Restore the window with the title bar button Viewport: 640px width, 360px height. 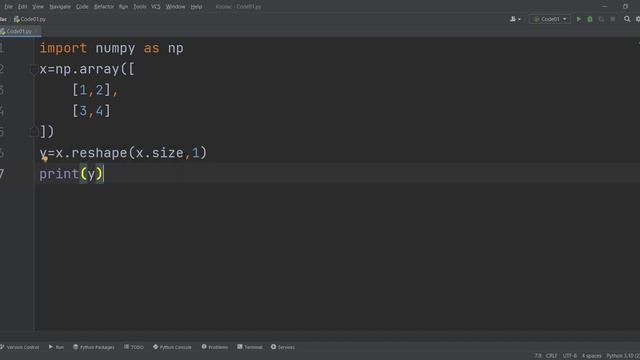pyautogui.click(x=625, y=7)
